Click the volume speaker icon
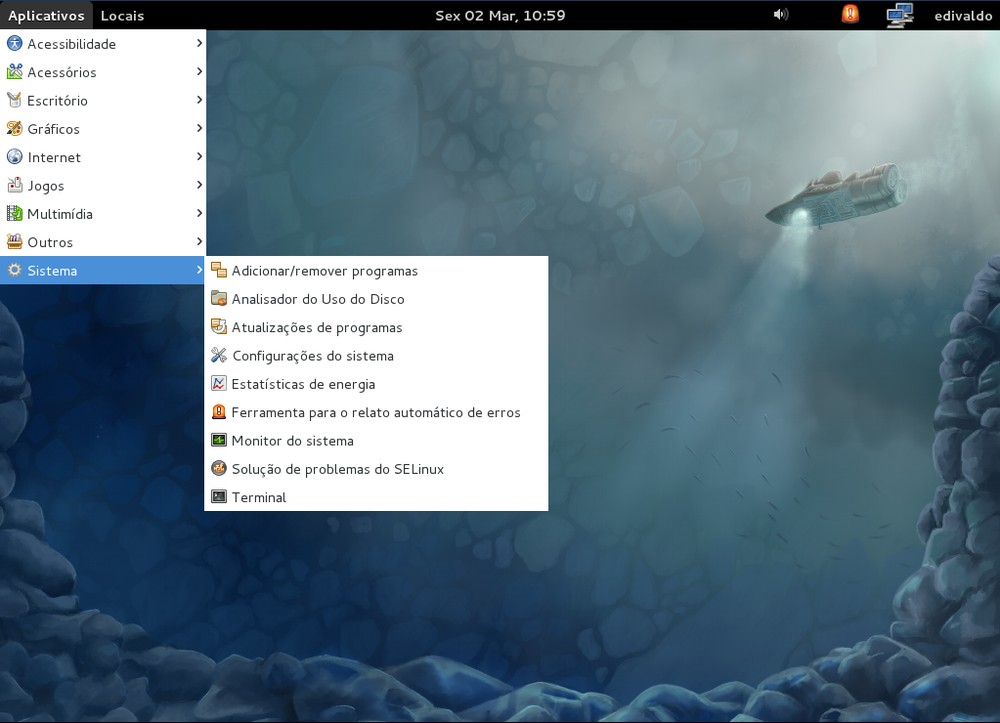Screen dimensions: 1000x723 pyautogui.click(x=779, y=14)
